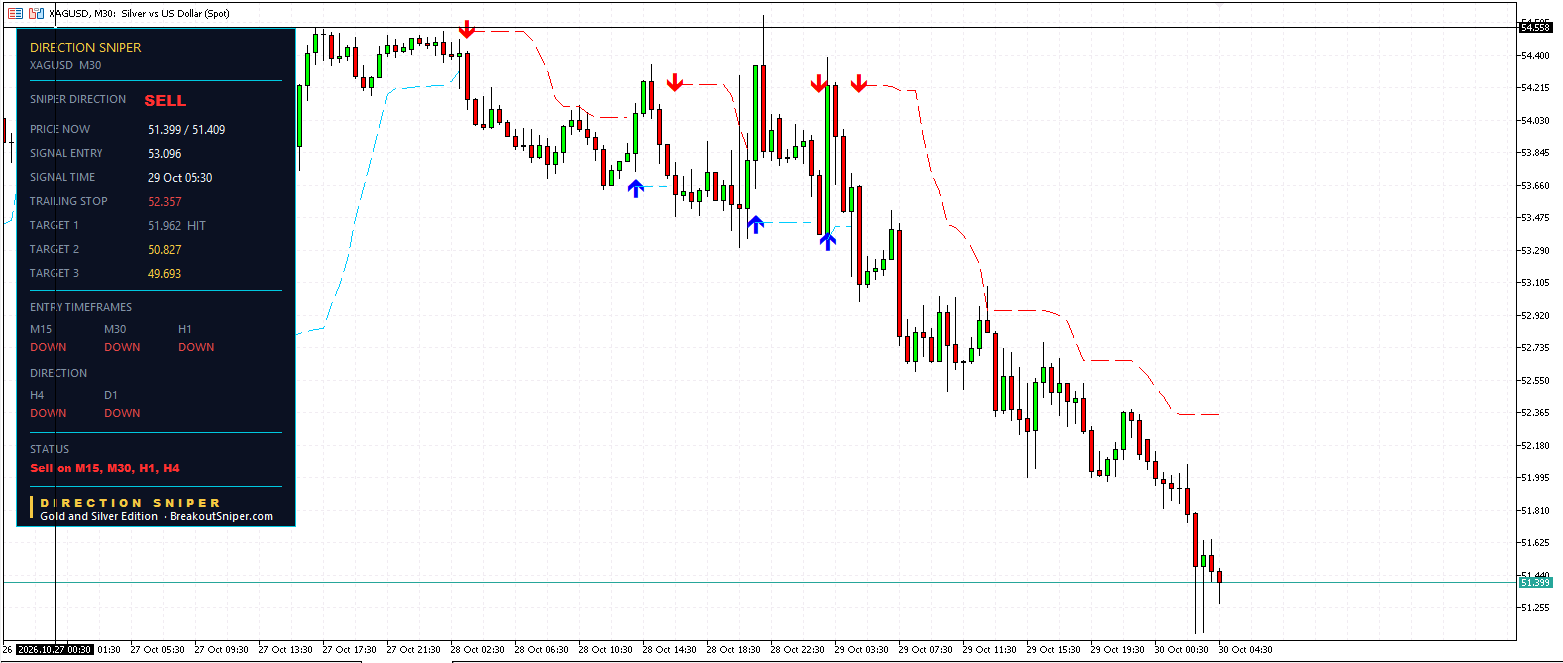1563x663 pixels.
Task: Click the signal entry value '53.096'
Action: (164, 153)
